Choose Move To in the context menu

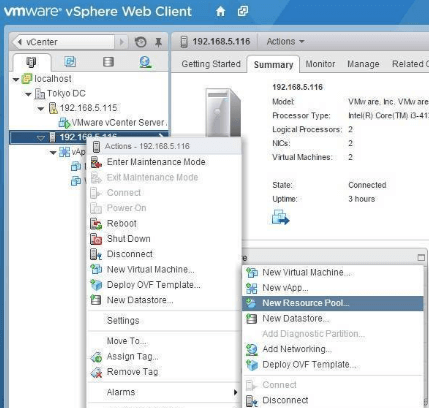164,341
